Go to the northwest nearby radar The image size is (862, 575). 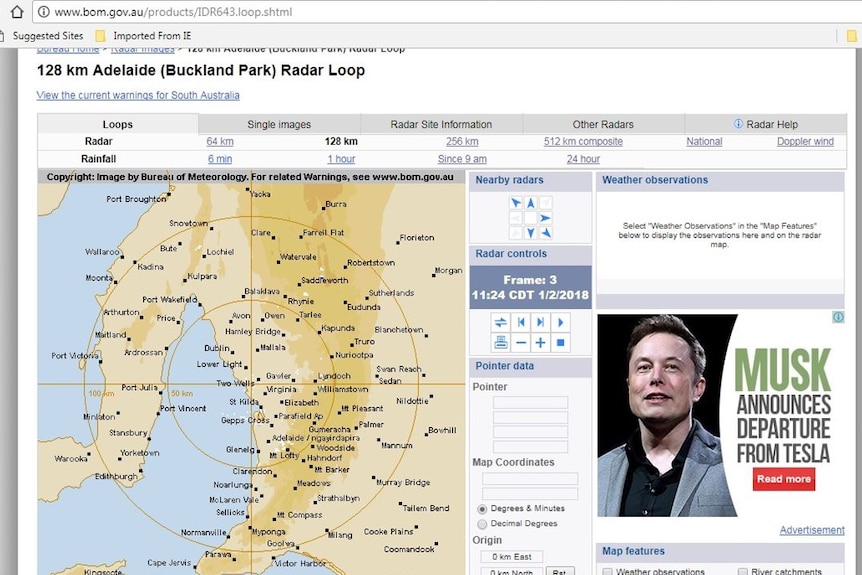pyautogui.click(x=516, y=203)
